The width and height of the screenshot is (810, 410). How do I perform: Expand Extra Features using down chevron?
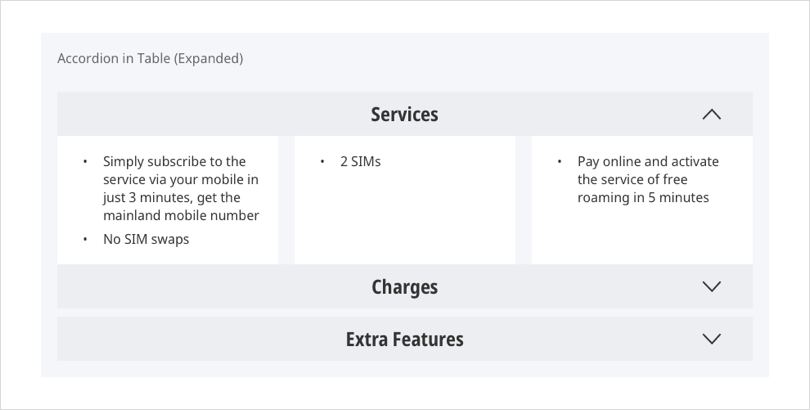[x=711, y=339]
